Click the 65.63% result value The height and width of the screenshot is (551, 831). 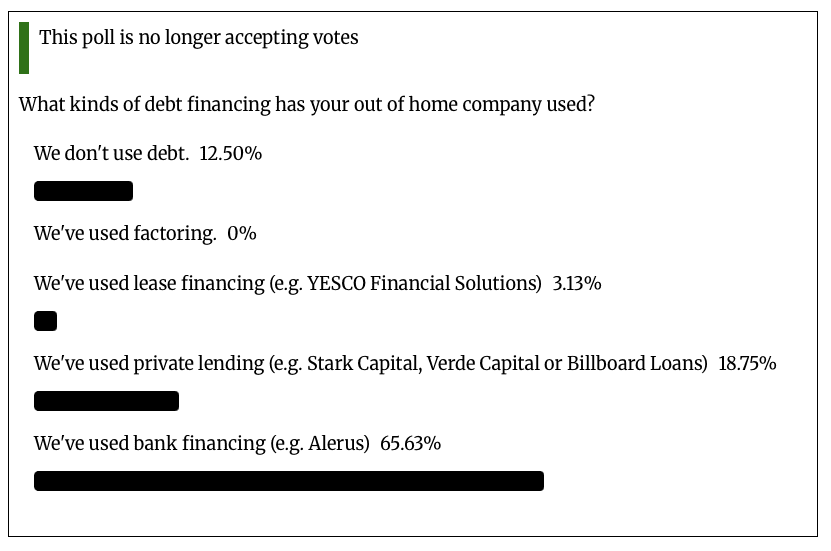(x=410, y=444)
